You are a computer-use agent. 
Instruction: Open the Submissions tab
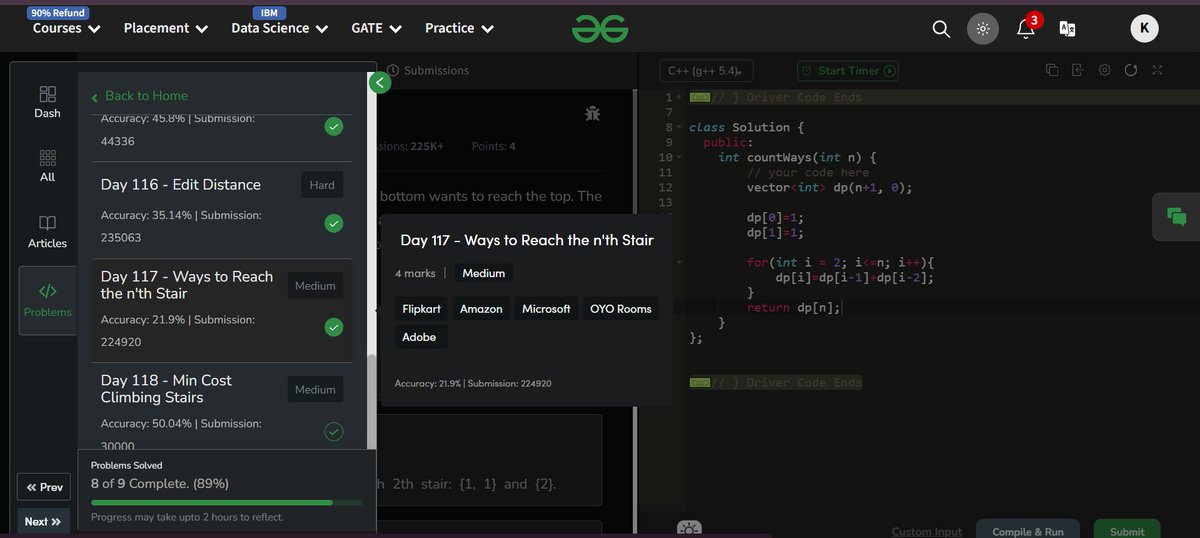tap(428, 70)
